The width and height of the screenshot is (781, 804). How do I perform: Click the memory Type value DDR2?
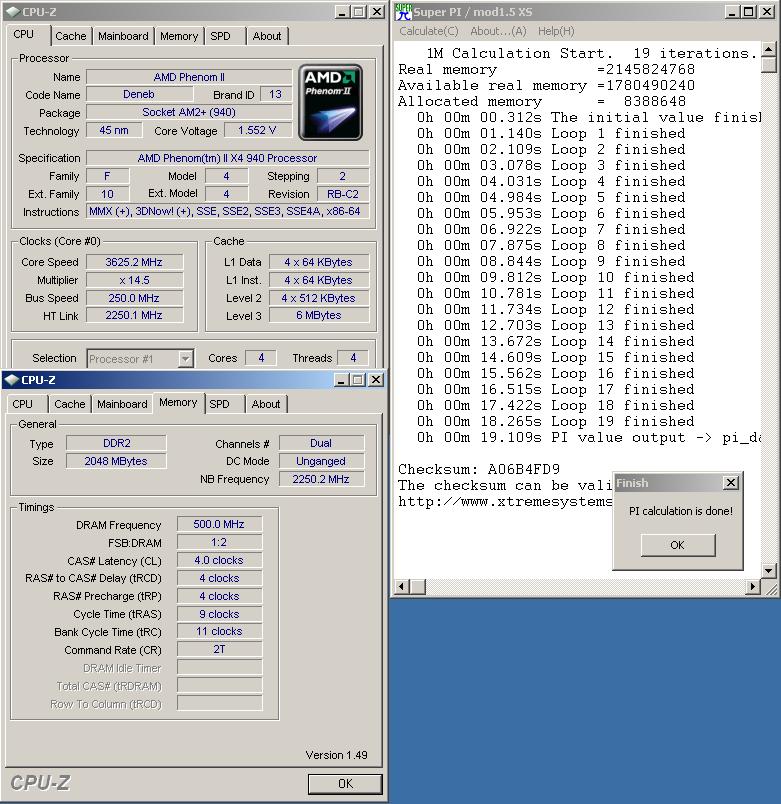(x=116, y=443)
